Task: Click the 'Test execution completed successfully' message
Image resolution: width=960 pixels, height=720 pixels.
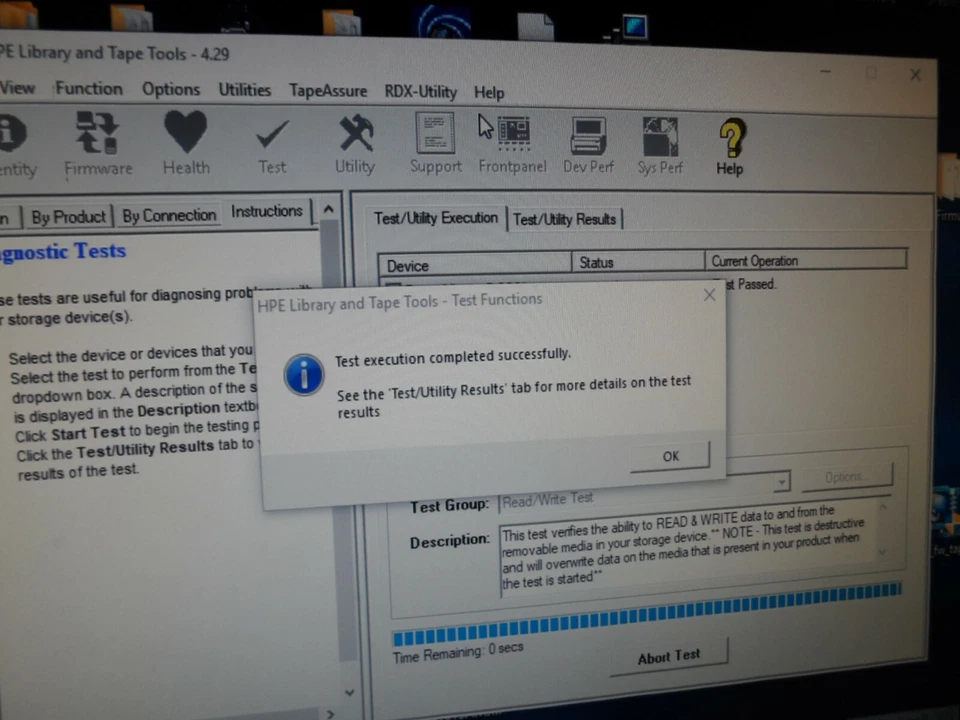Action: [x=452, y=357]
